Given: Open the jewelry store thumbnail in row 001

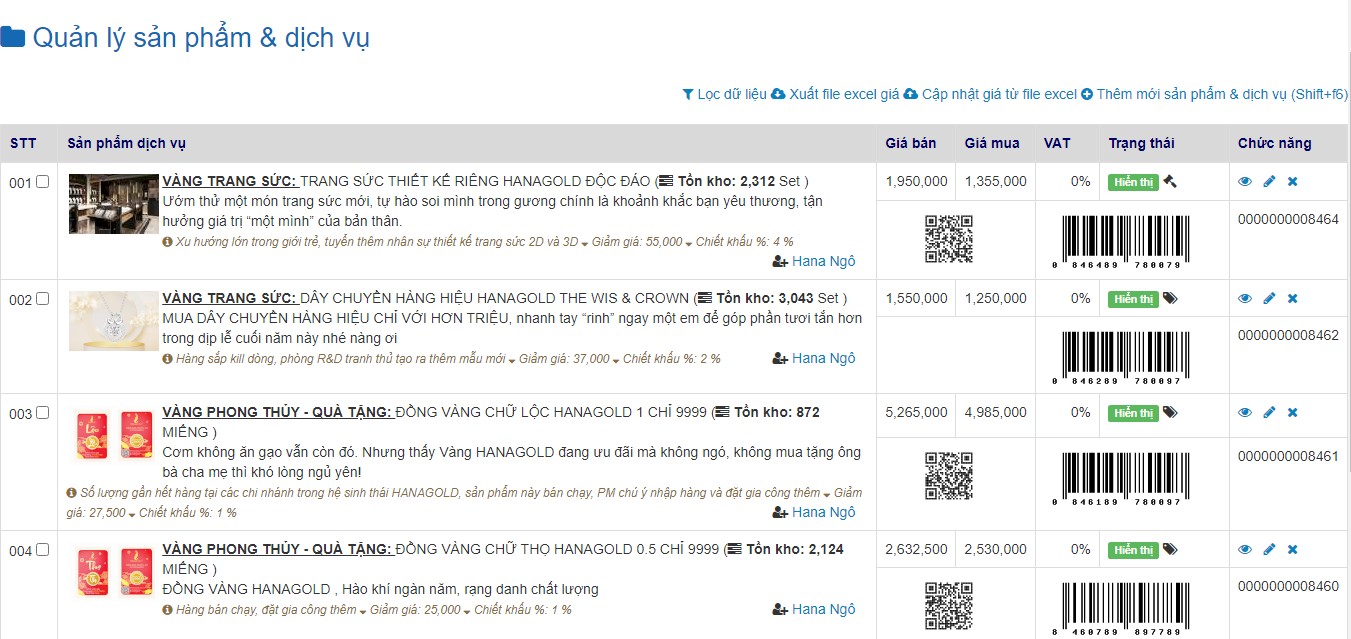Looking at the screenshot, I should [x=114, y=204].
